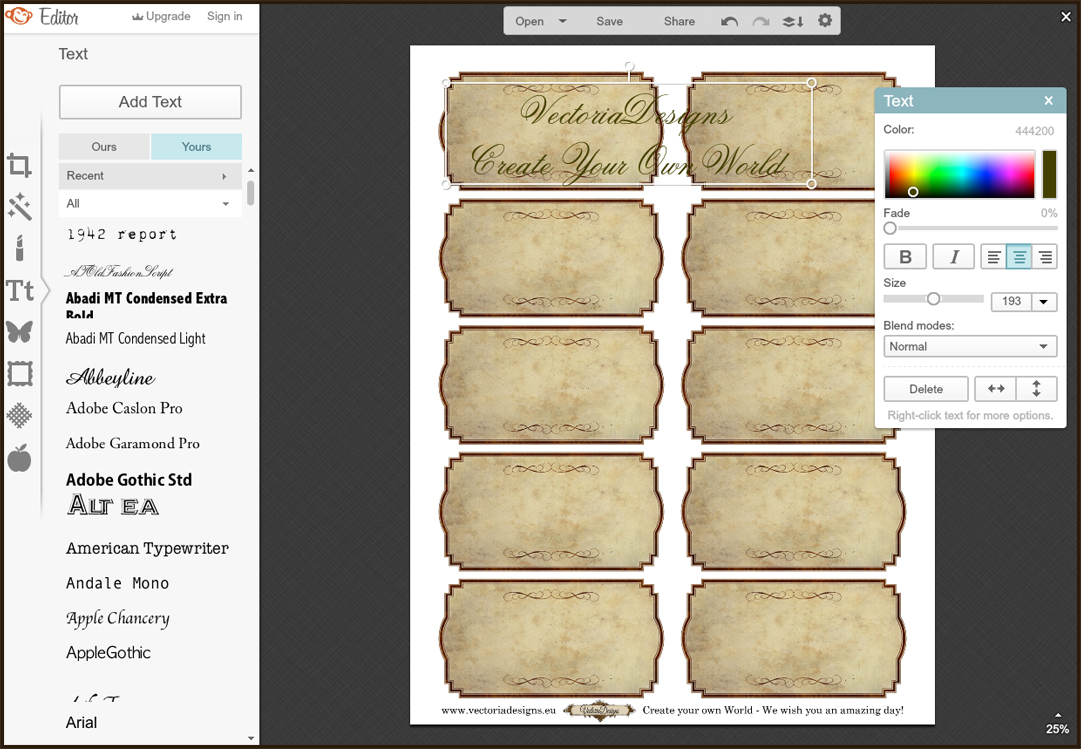This screenshot has height=749, width=1081.
Task: Choose the AppleGothic font
Action: click(108, 652)
